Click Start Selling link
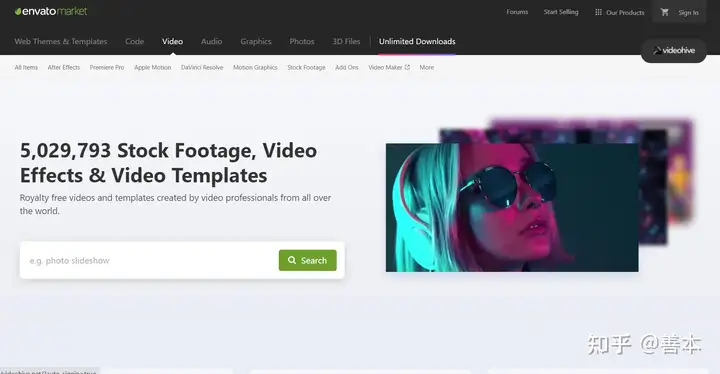This screenshot has height=374, width=720. [x=561, y=12]
